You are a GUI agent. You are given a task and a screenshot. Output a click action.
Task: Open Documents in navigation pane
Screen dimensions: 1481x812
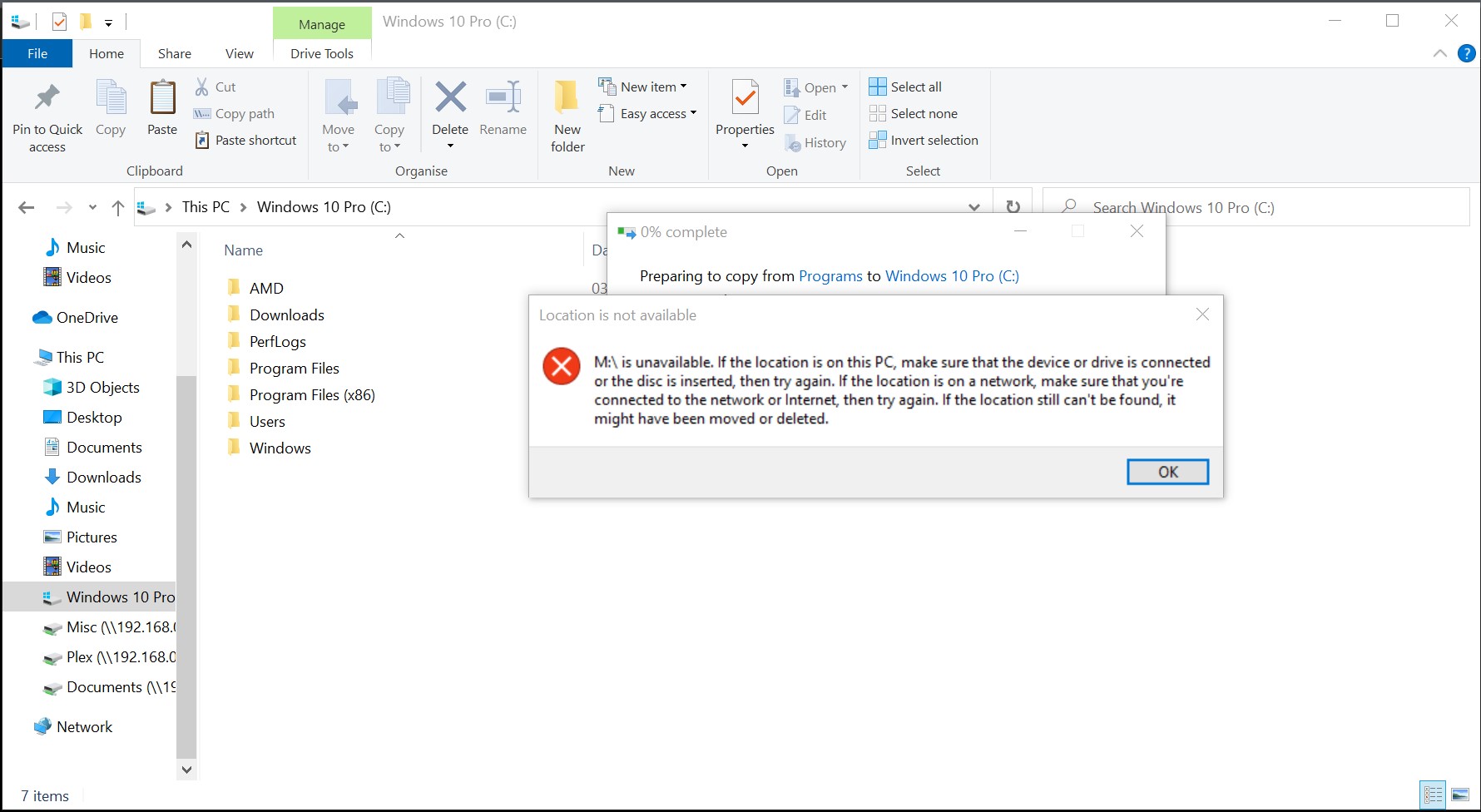click(103, 447)
